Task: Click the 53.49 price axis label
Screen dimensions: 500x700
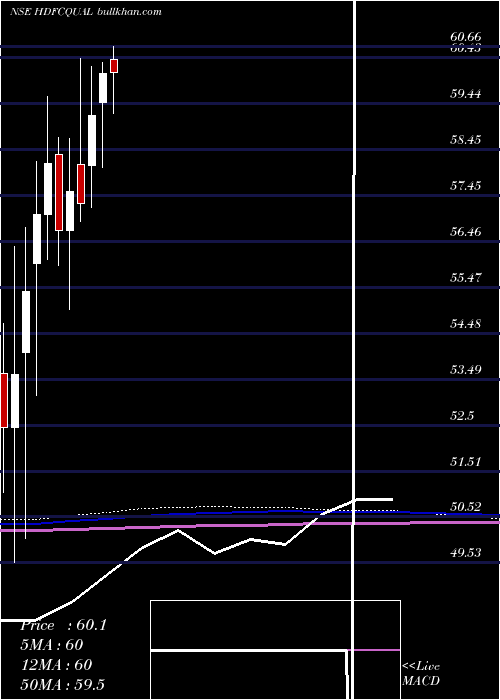Action: coord(466,370)
